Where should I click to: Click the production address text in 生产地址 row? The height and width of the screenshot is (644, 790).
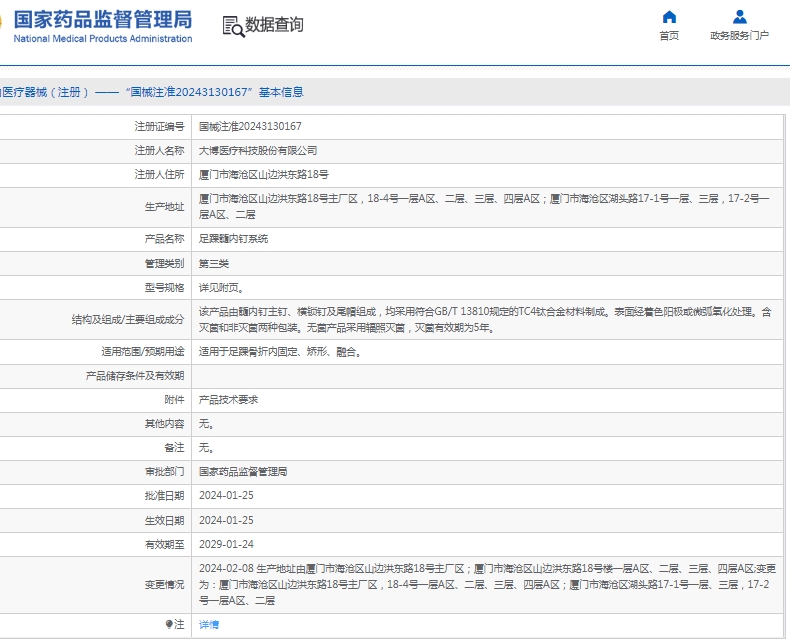tap(484, 207)
